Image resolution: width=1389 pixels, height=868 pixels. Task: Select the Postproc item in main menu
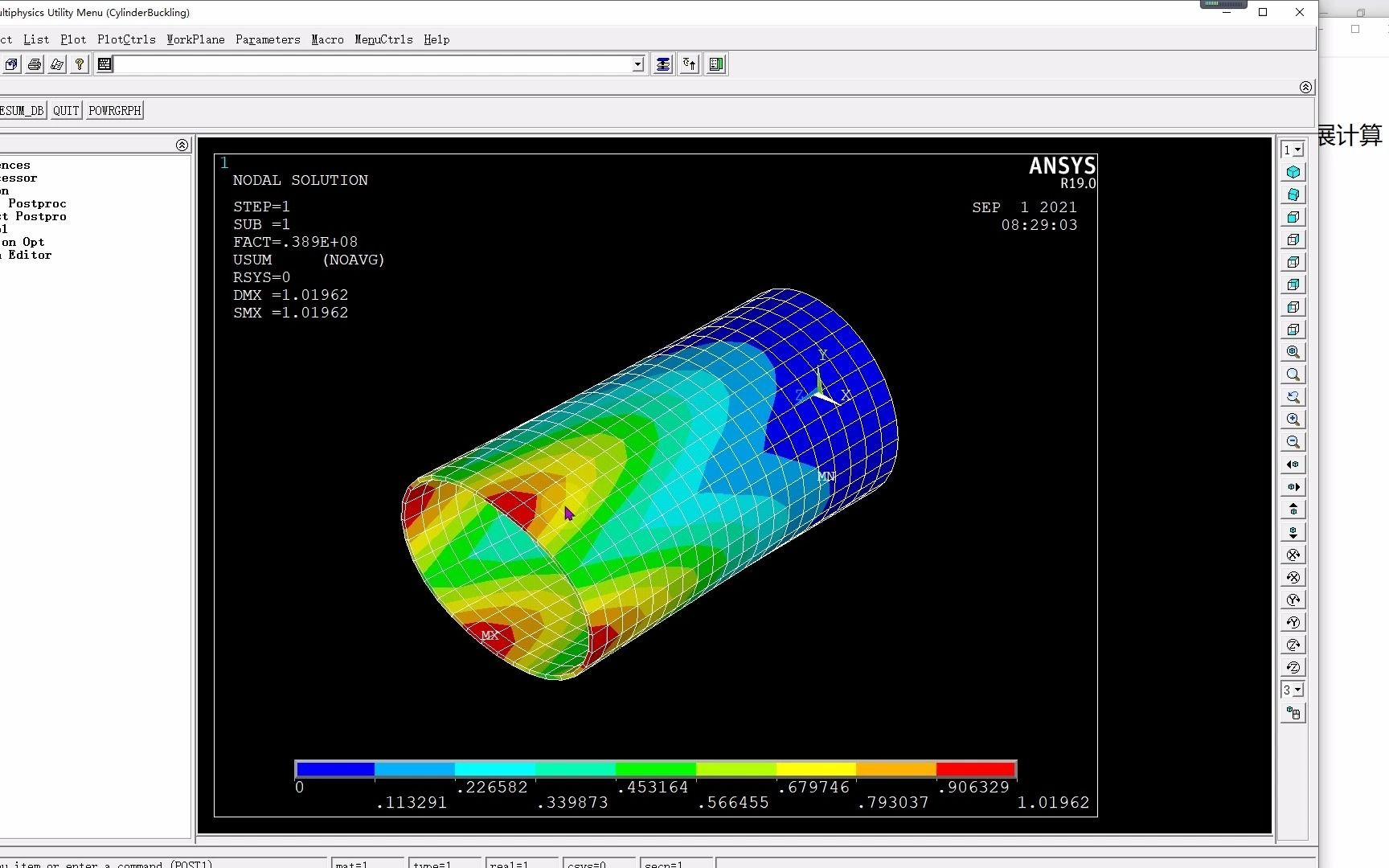pos(37,203)
